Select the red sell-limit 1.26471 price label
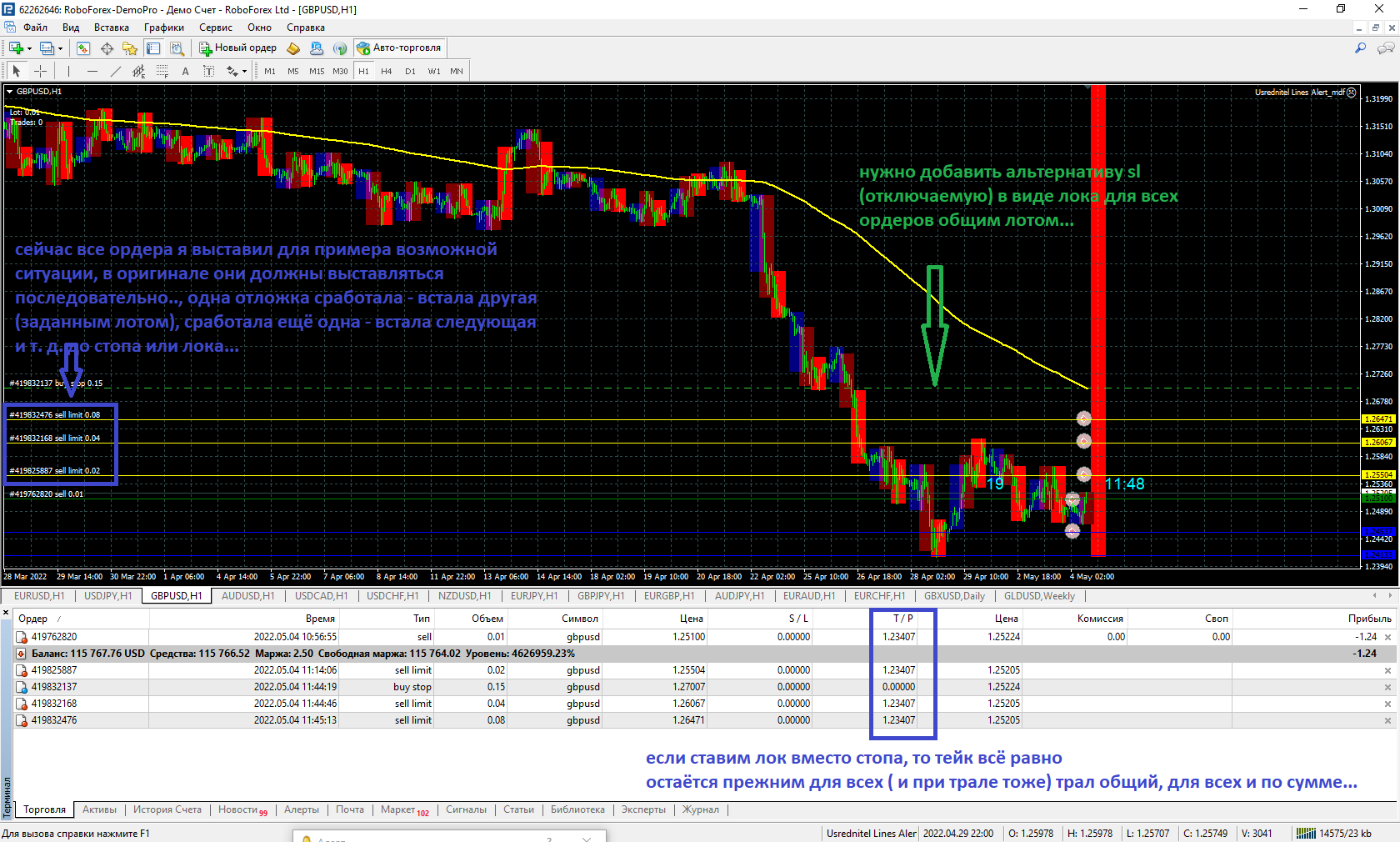The height and width of the screenshot is (842, 1400). pos(1377,419)
